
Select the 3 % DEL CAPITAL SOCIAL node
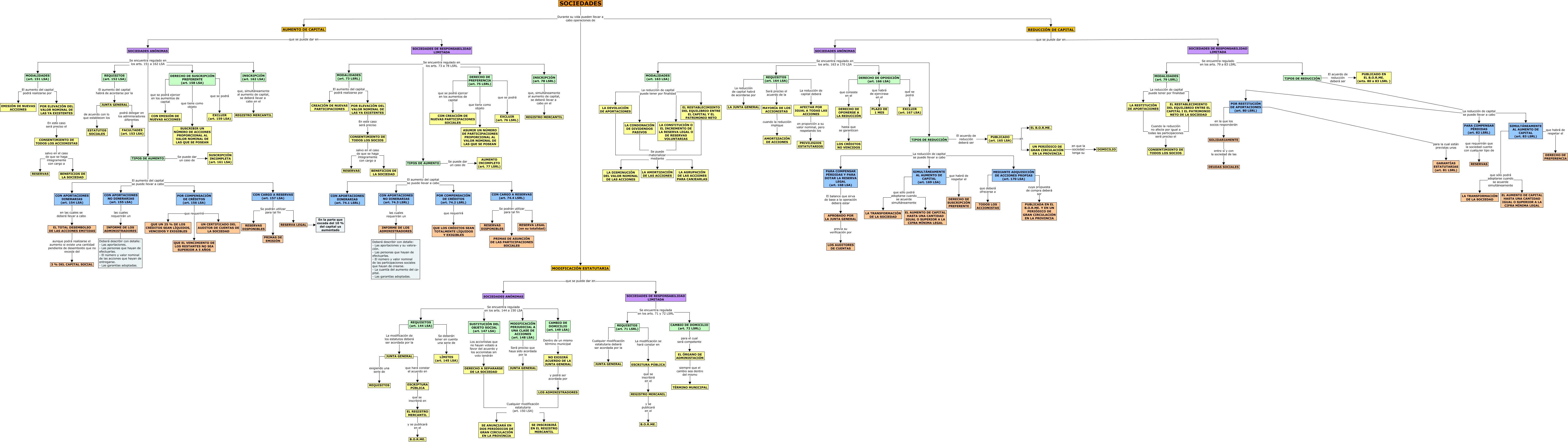(x=72, y=264)
